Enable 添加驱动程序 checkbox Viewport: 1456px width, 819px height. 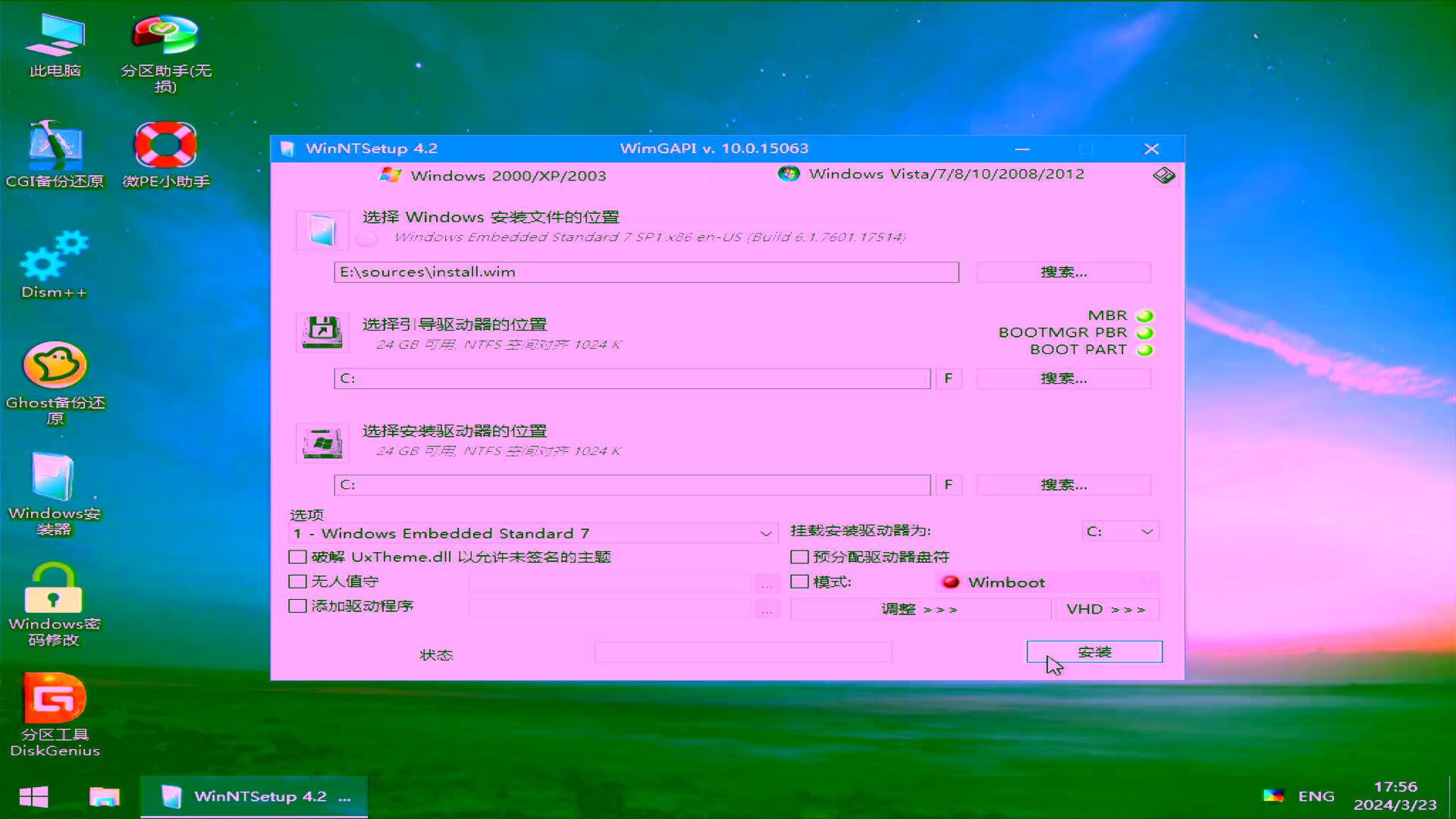297,606
